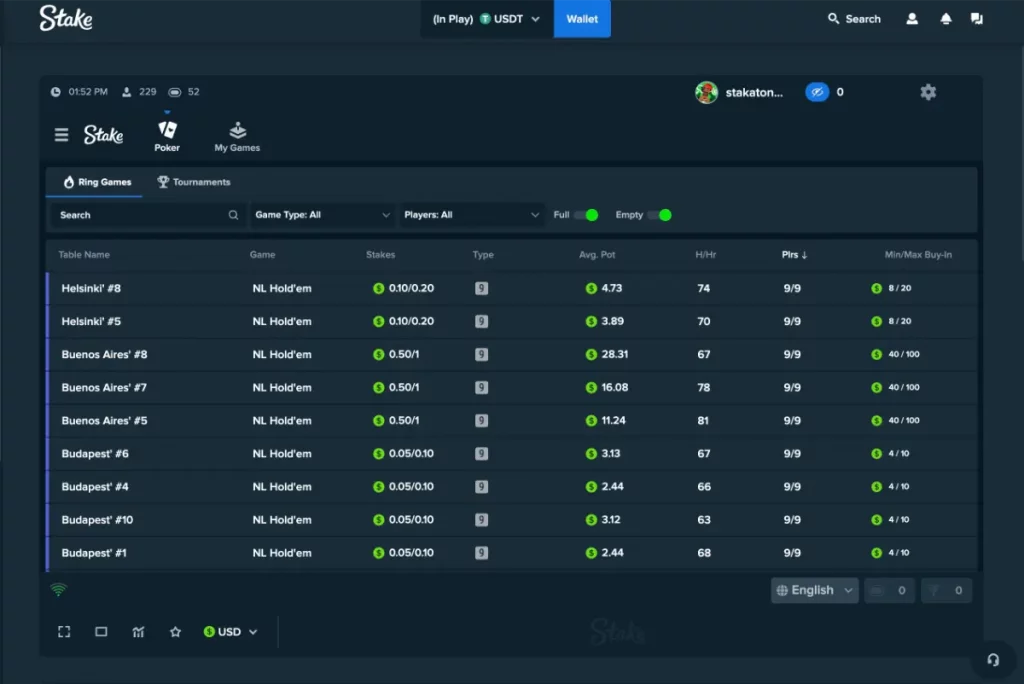1024x684 pixels.
Task: Open My Games section
Action: [237, 137]
